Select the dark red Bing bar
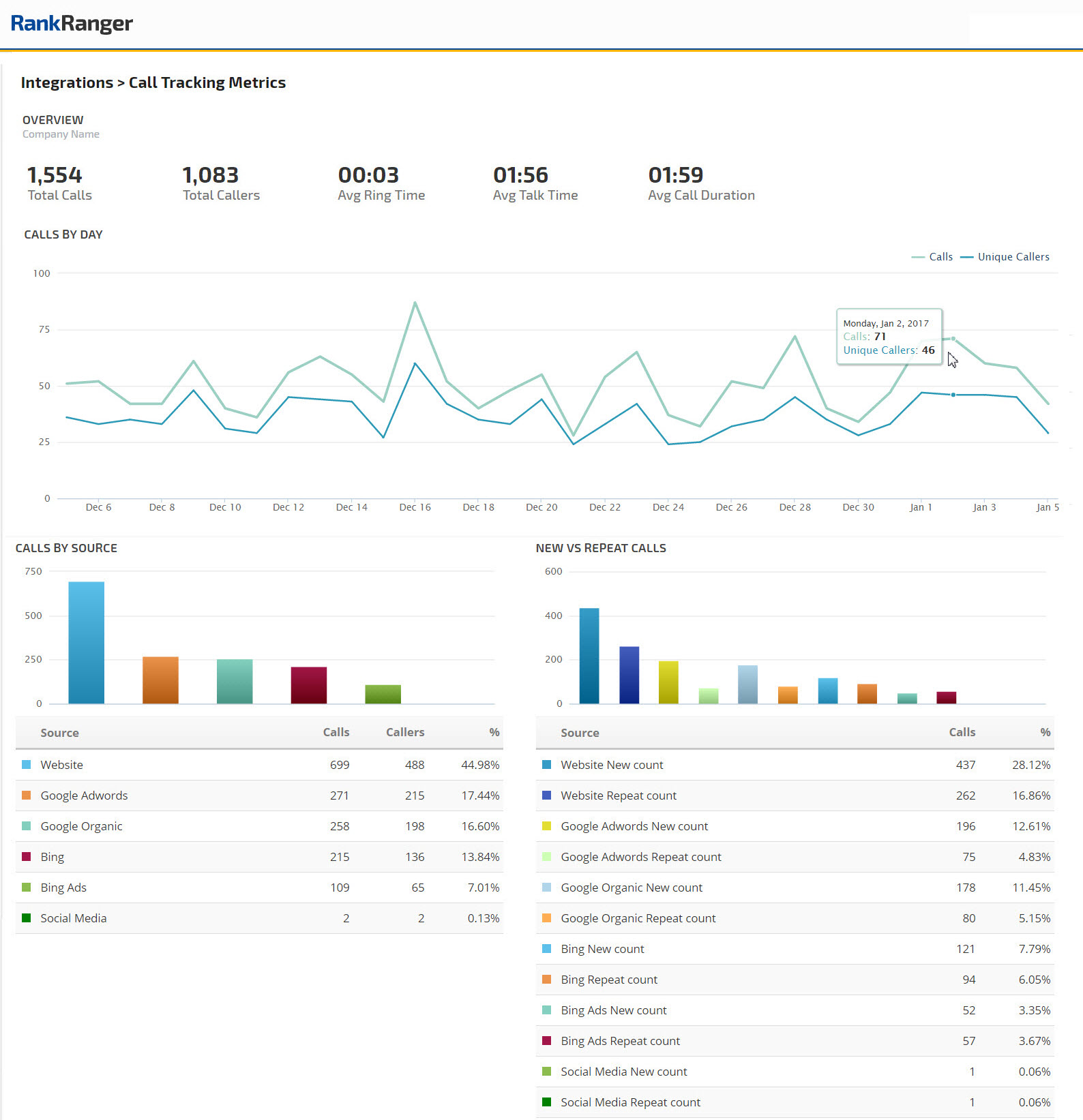The width and height of the screenshot is (1083, 1120). click(308, 684)
